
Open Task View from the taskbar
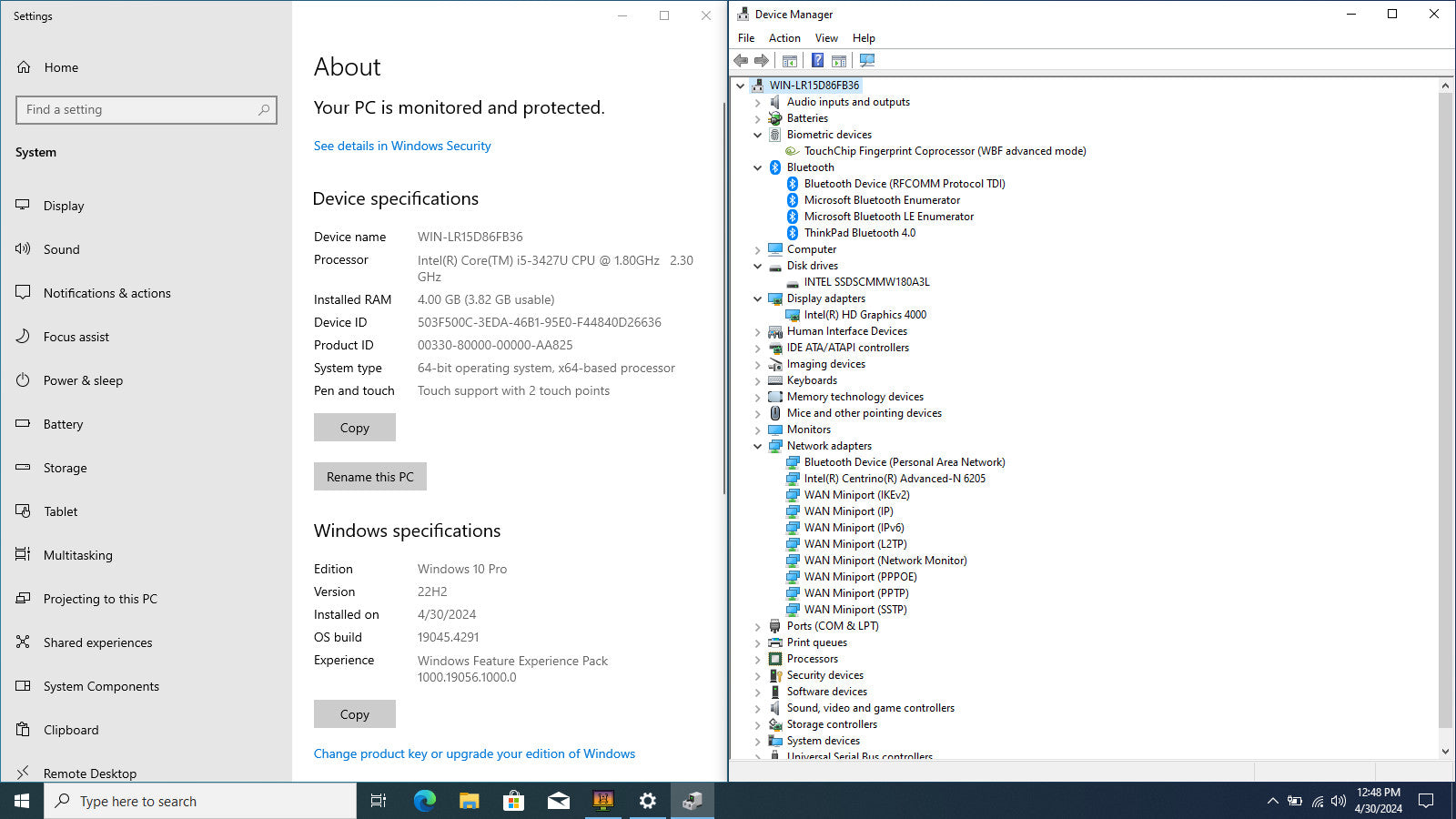[x=379, y=801]
